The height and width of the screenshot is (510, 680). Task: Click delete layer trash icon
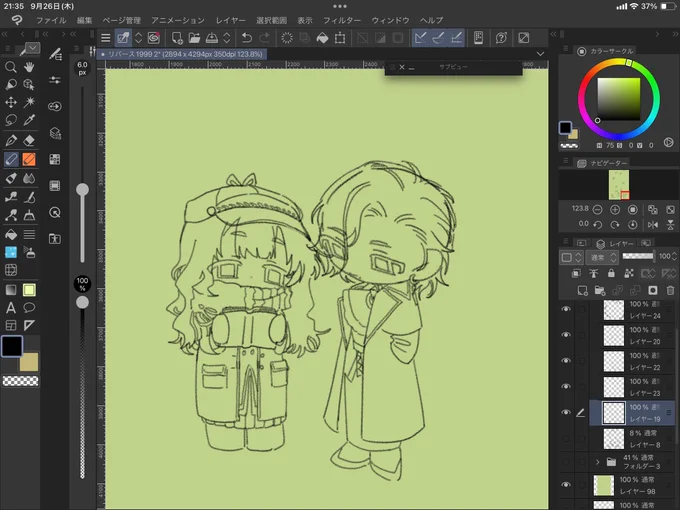[x=670, y=290]
